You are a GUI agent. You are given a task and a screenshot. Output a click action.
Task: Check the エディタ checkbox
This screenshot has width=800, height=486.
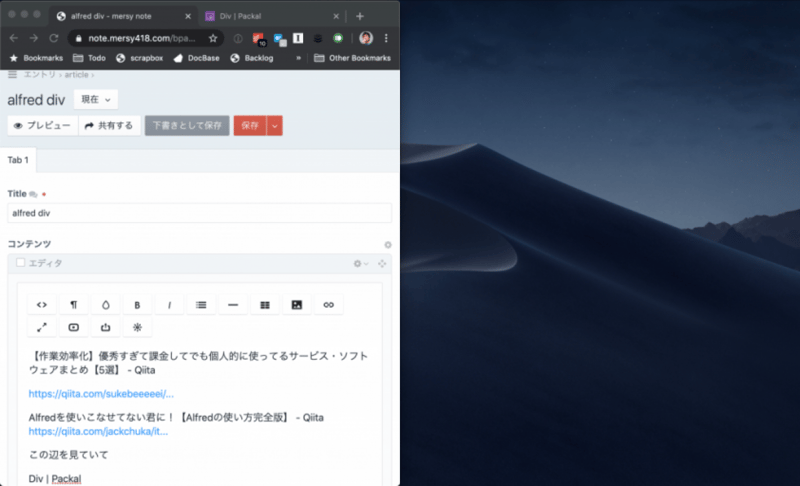20,263
